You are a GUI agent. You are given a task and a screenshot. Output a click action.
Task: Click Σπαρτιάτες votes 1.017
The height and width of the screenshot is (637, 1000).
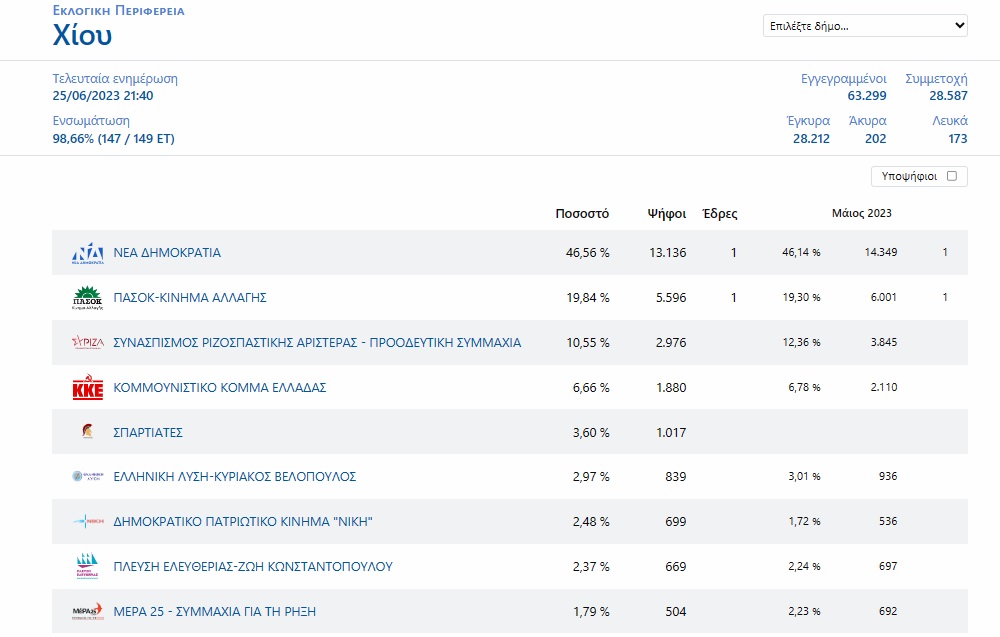tap(671, 432)
